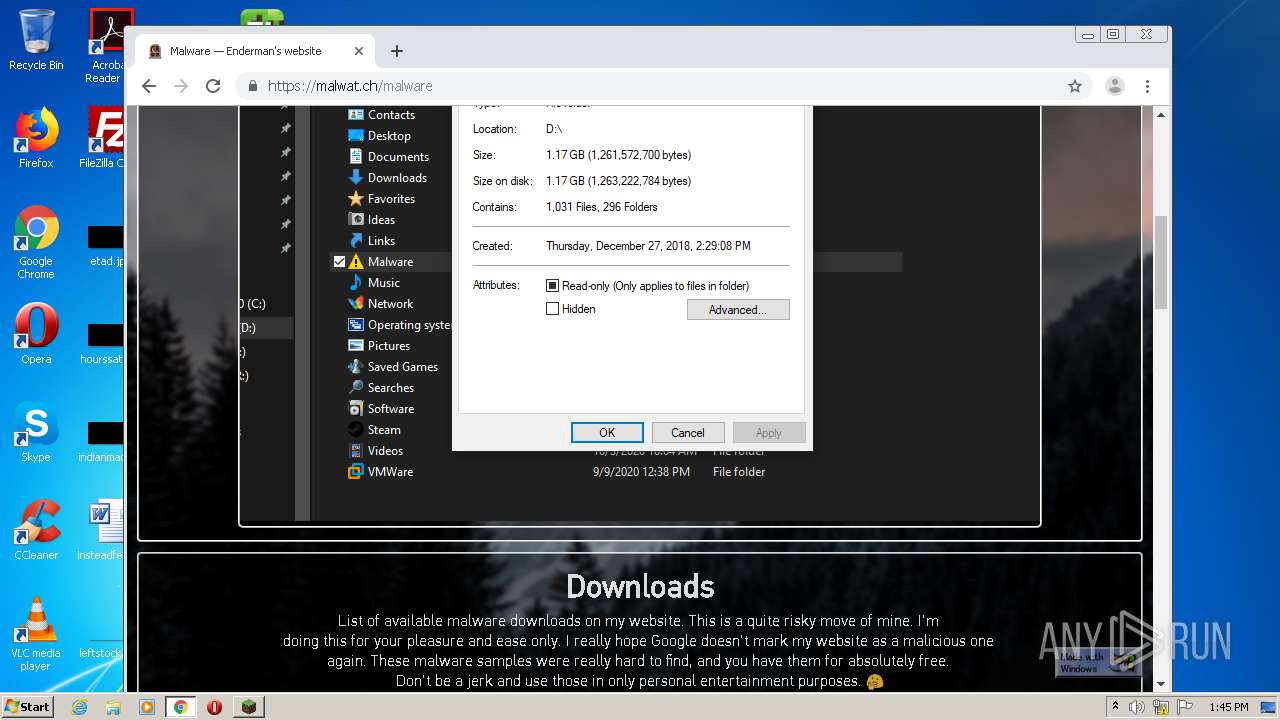Click the taskbar clock 1:45 PM
Viewport: 1280px width, 720px height.
click(x=1228, y=707)
